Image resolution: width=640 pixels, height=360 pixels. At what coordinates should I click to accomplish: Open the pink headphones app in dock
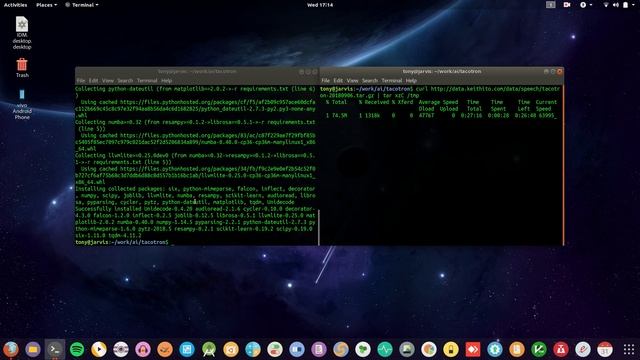tap(143, 349)
